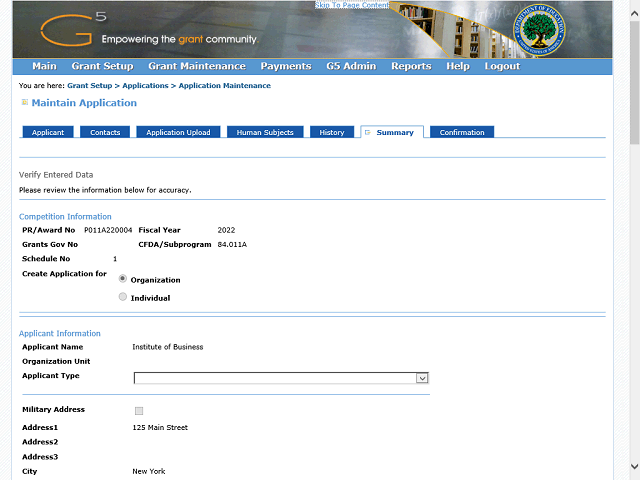This screenshot has width=640, height=480.
Task: Open the Payments menu
Action: pos(286,66)
